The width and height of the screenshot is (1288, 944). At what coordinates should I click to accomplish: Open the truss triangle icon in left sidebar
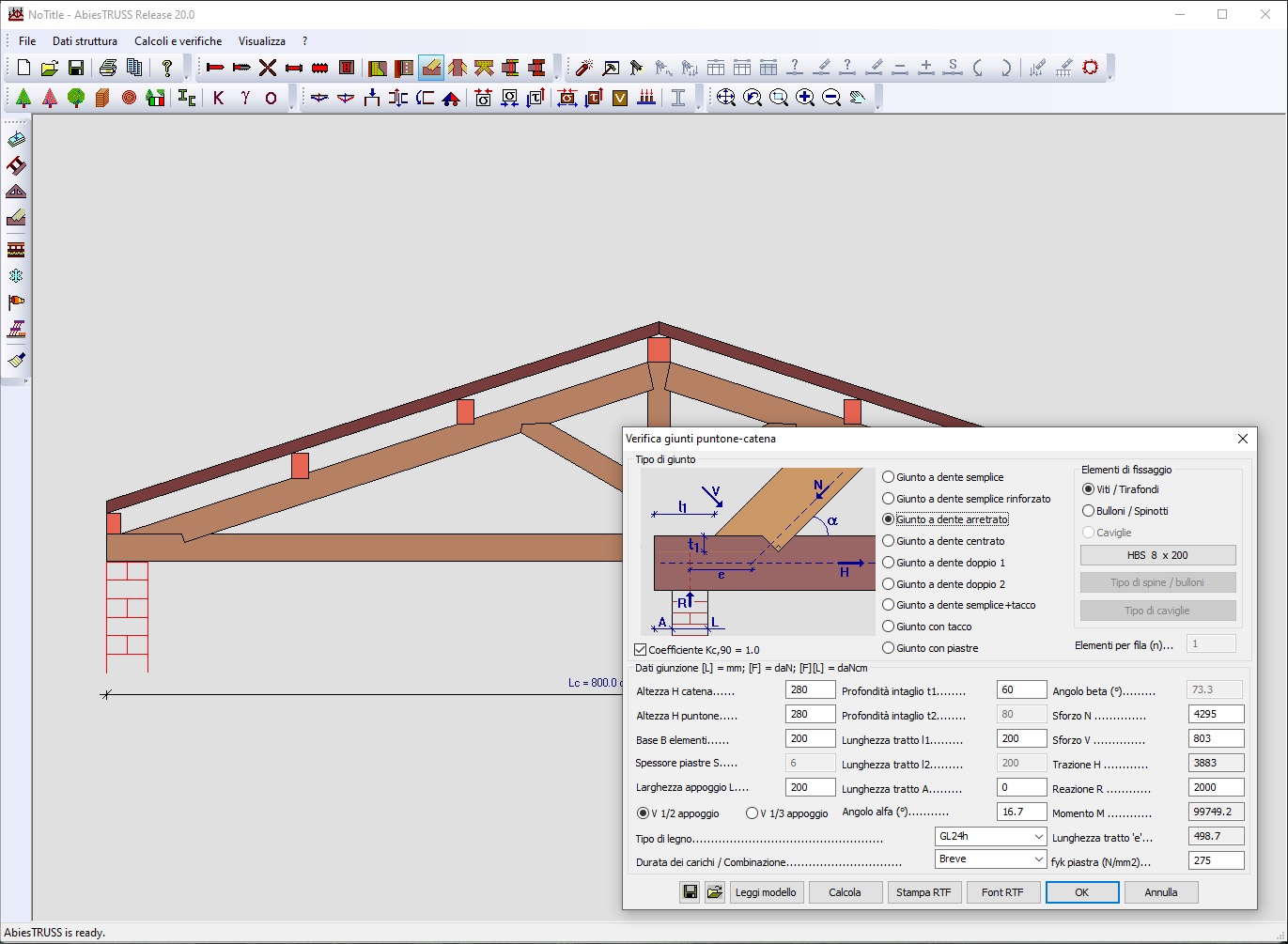[16, 192]
